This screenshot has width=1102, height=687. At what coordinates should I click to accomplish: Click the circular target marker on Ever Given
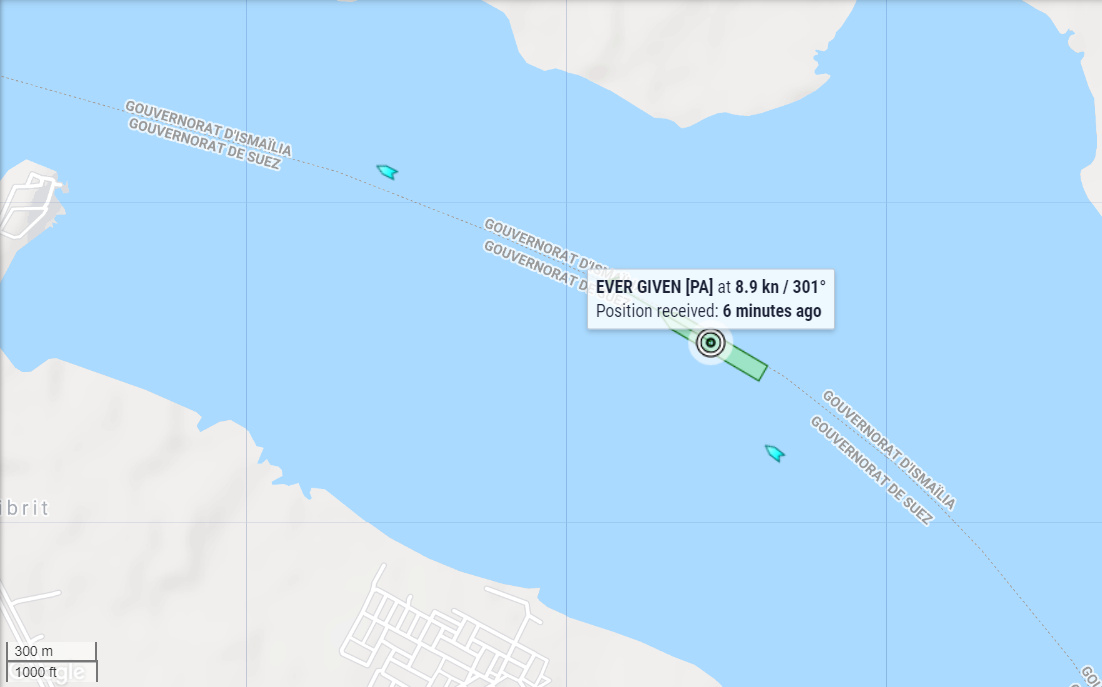point(711,343)
